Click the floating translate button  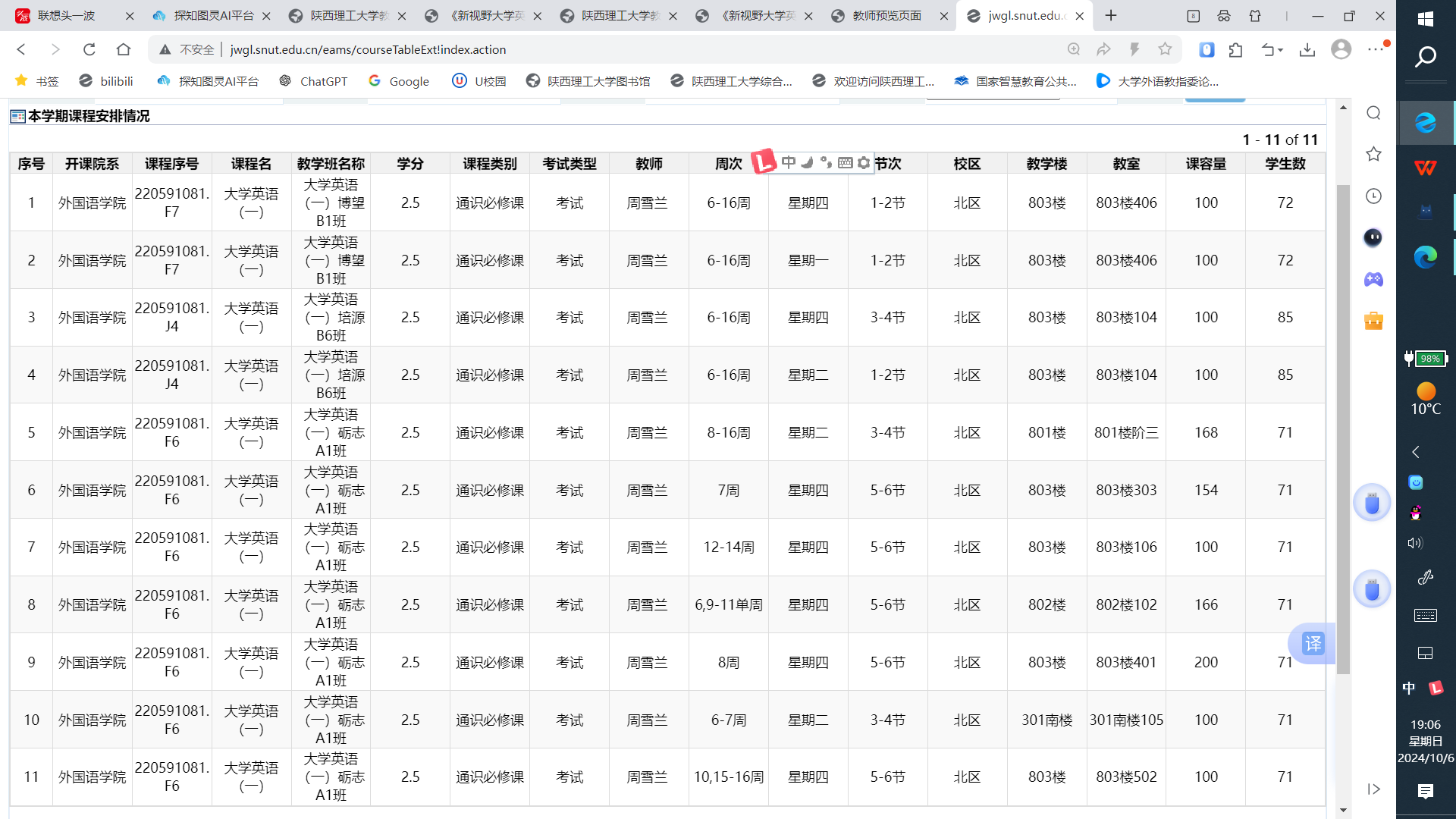(x=1313, y=644)
